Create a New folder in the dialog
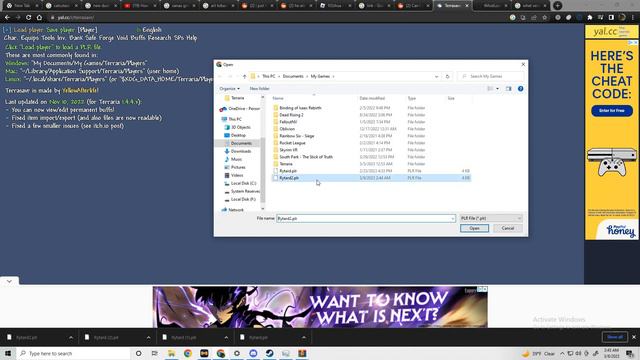The height and width of the screenshot is (360, 640). [260, 89]
